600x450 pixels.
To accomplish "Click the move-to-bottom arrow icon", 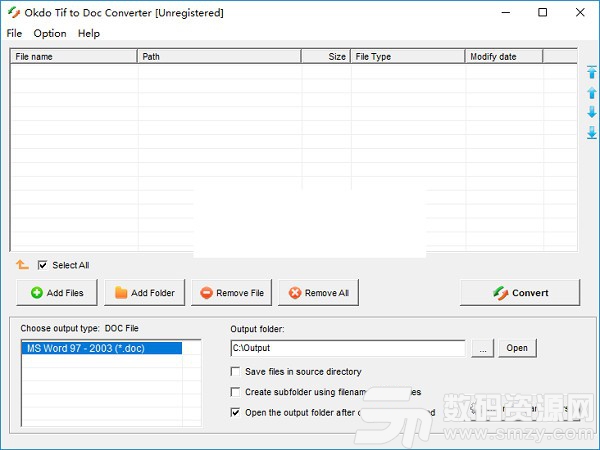I will click(592, 132).
